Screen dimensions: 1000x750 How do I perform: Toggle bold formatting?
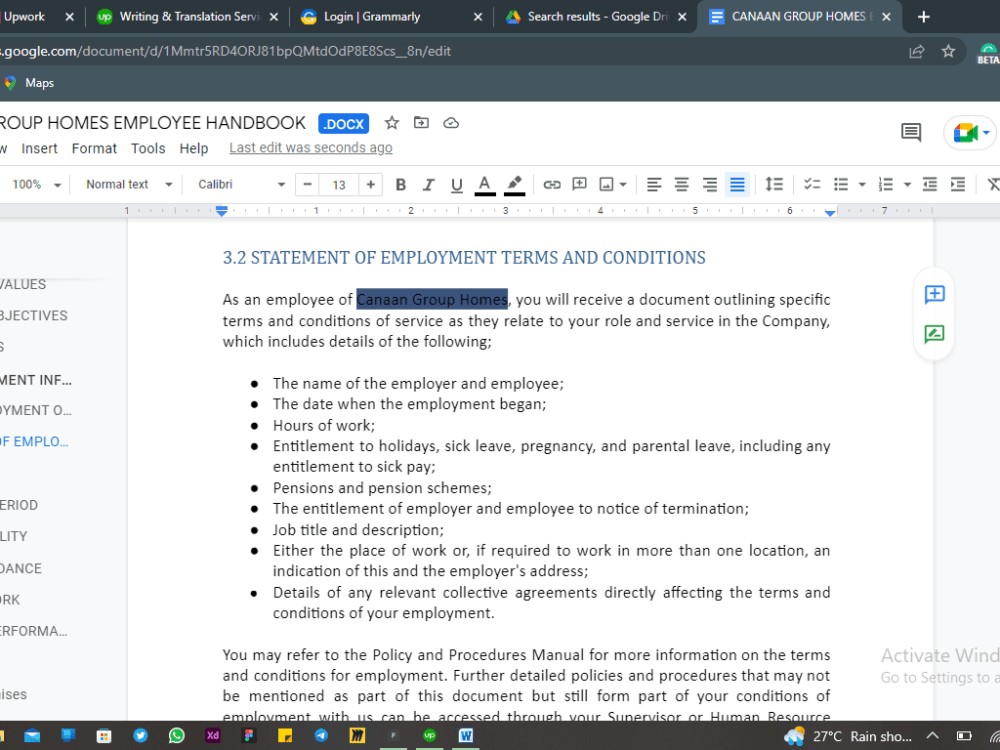[401, 185]
